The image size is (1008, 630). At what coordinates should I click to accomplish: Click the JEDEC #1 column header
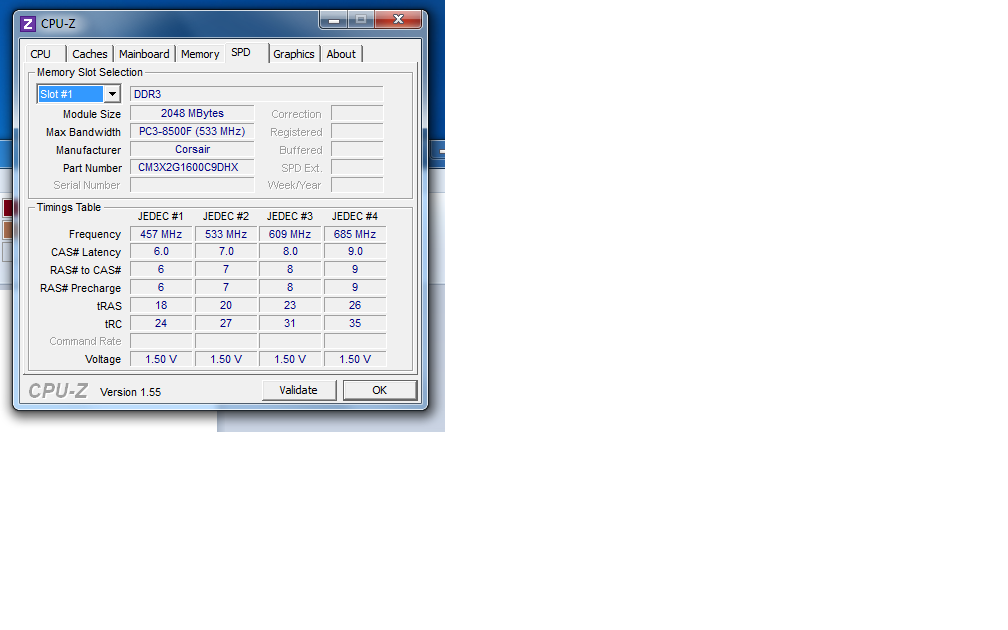tap(161, 216)
